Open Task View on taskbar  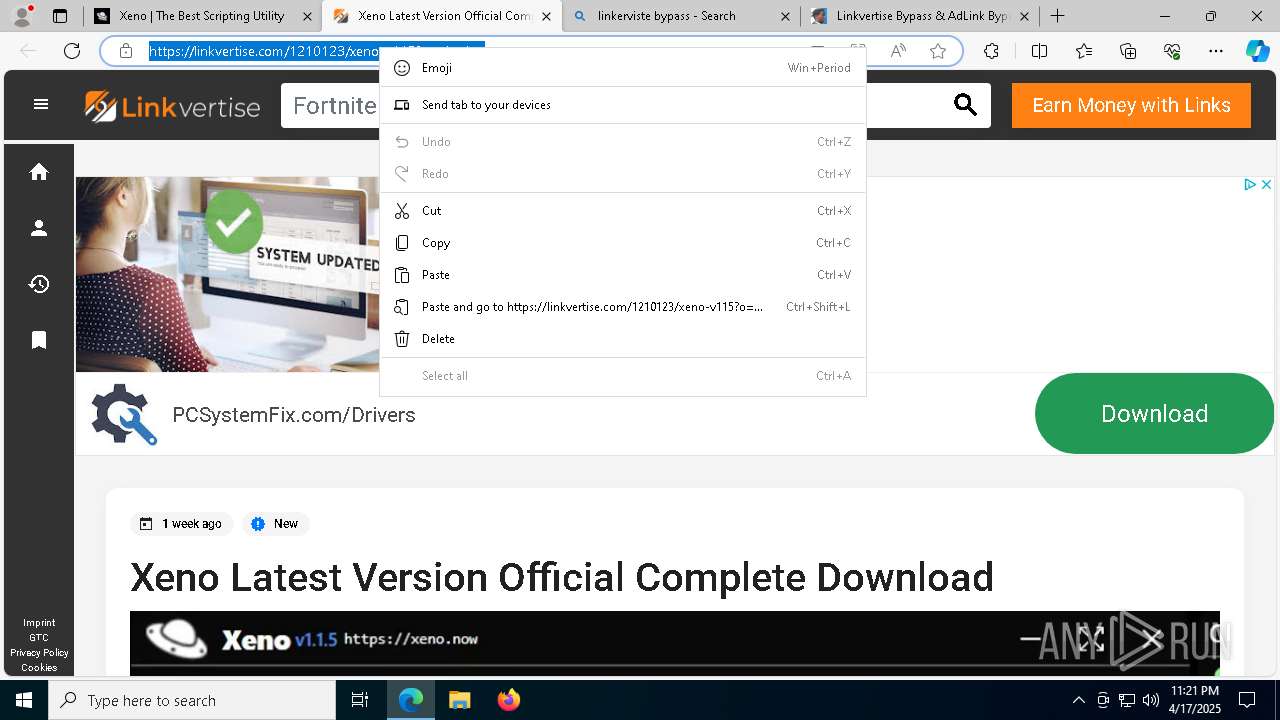point(360,700)
